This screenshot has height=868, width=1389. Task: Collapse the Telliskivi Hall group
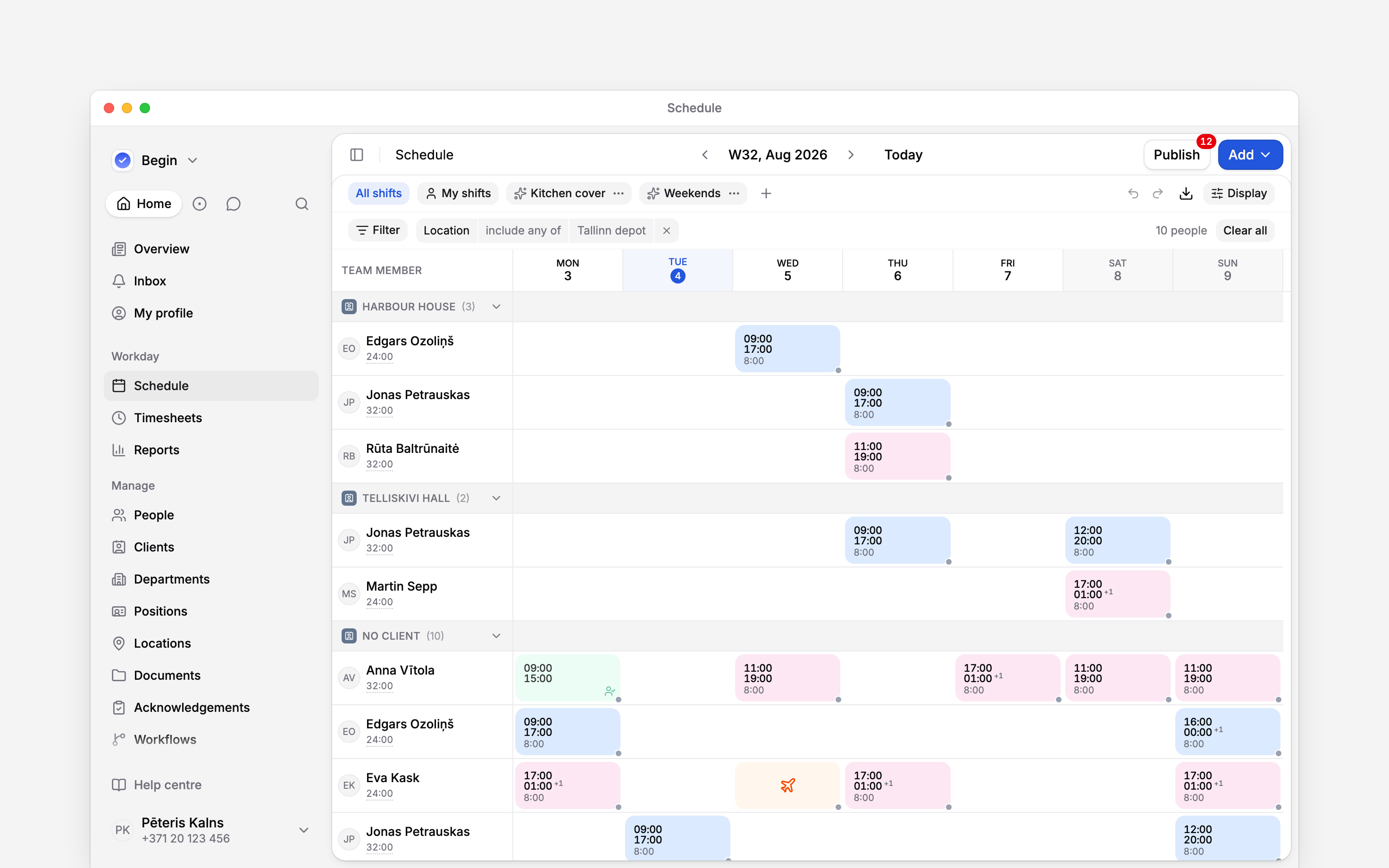pos(496,498)
